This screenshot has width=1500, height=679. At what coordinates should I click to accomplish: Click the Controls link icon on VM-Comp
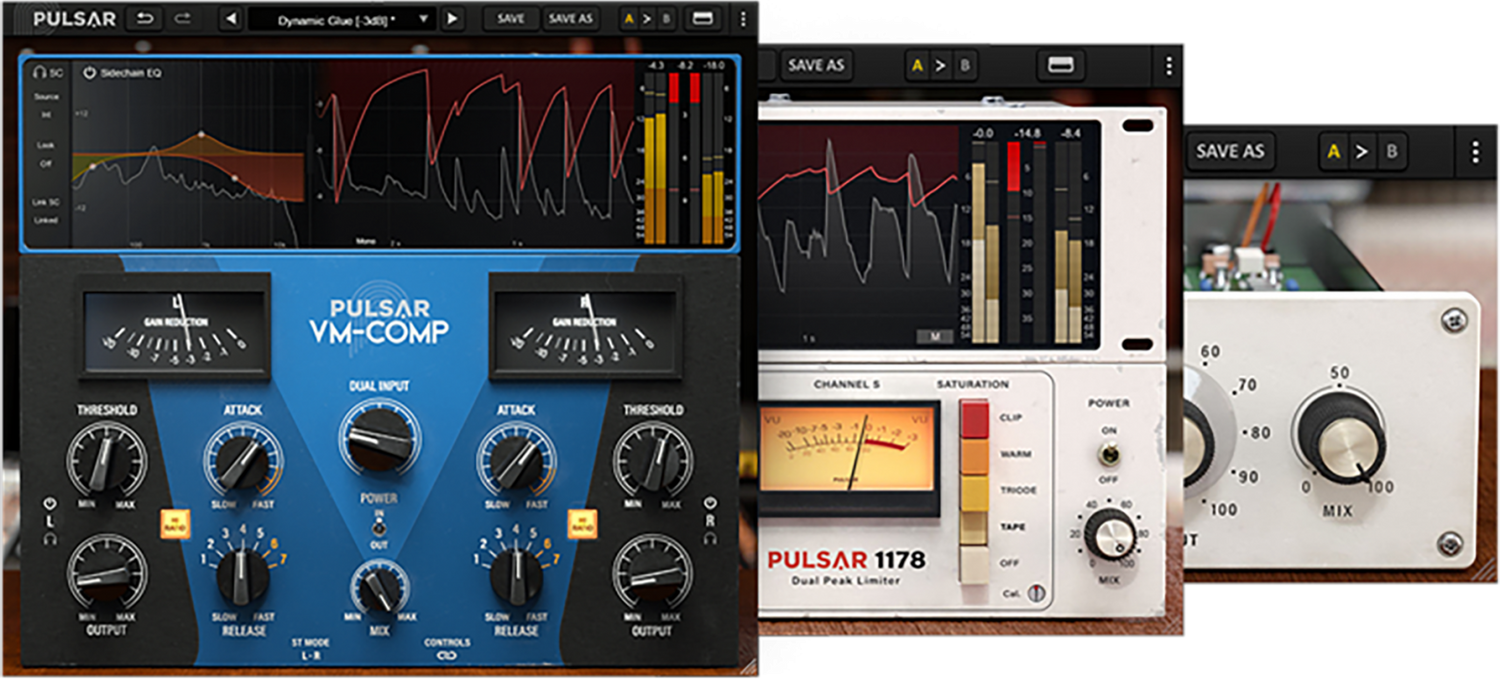[447, 657]
